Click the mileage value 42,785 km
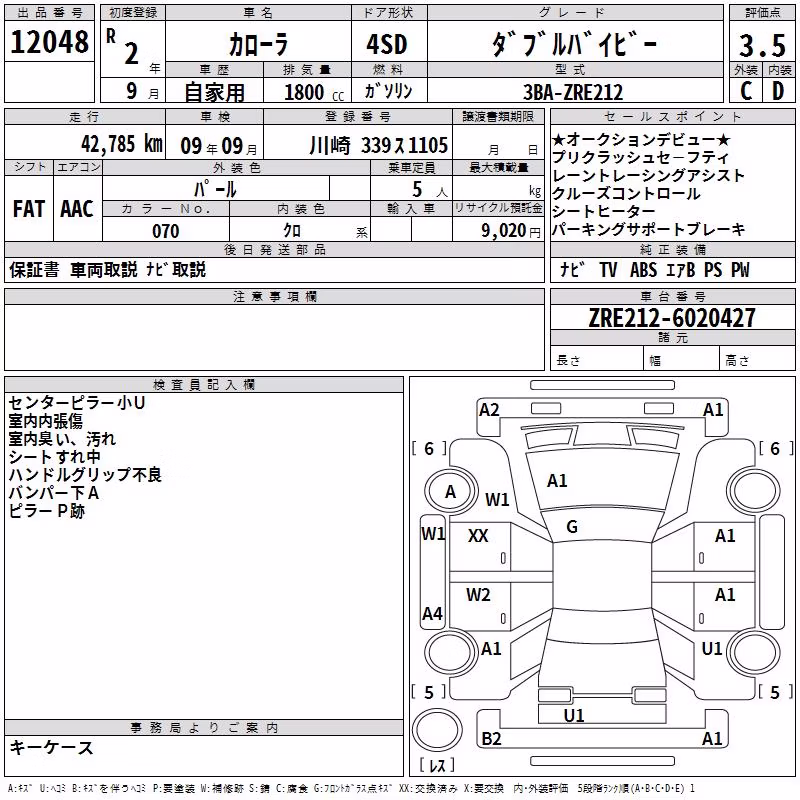Image resolution: width=800 pixels, height=800 pixels. click(x=122, y=144)
